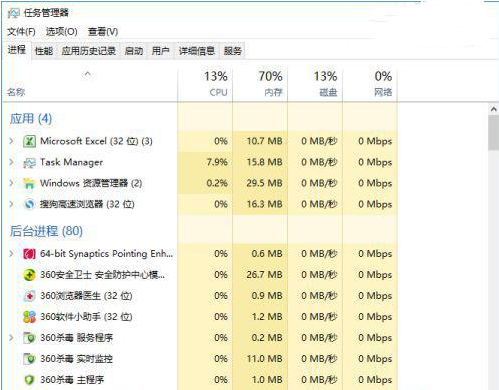Select the 360杀毒 实时监控 row name
The height and width of the screenshot is (390, 499).
(76, 359)
